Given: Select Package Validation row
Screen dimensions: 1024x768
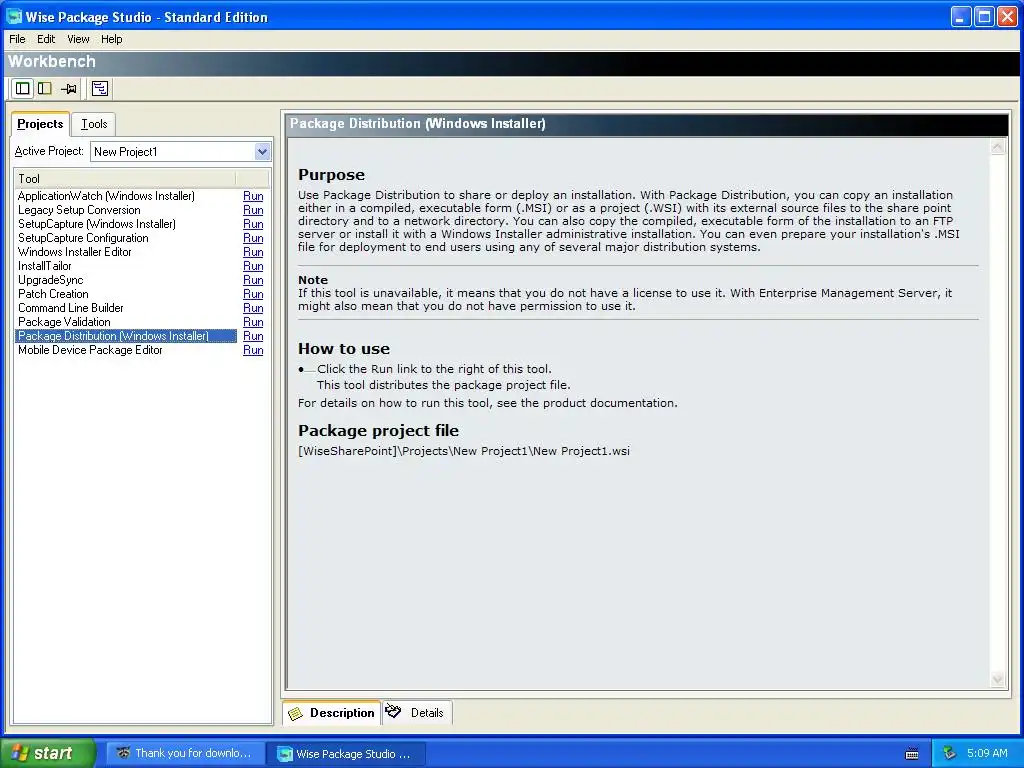Looking at the screenshot, I should [x=125, y=322].
